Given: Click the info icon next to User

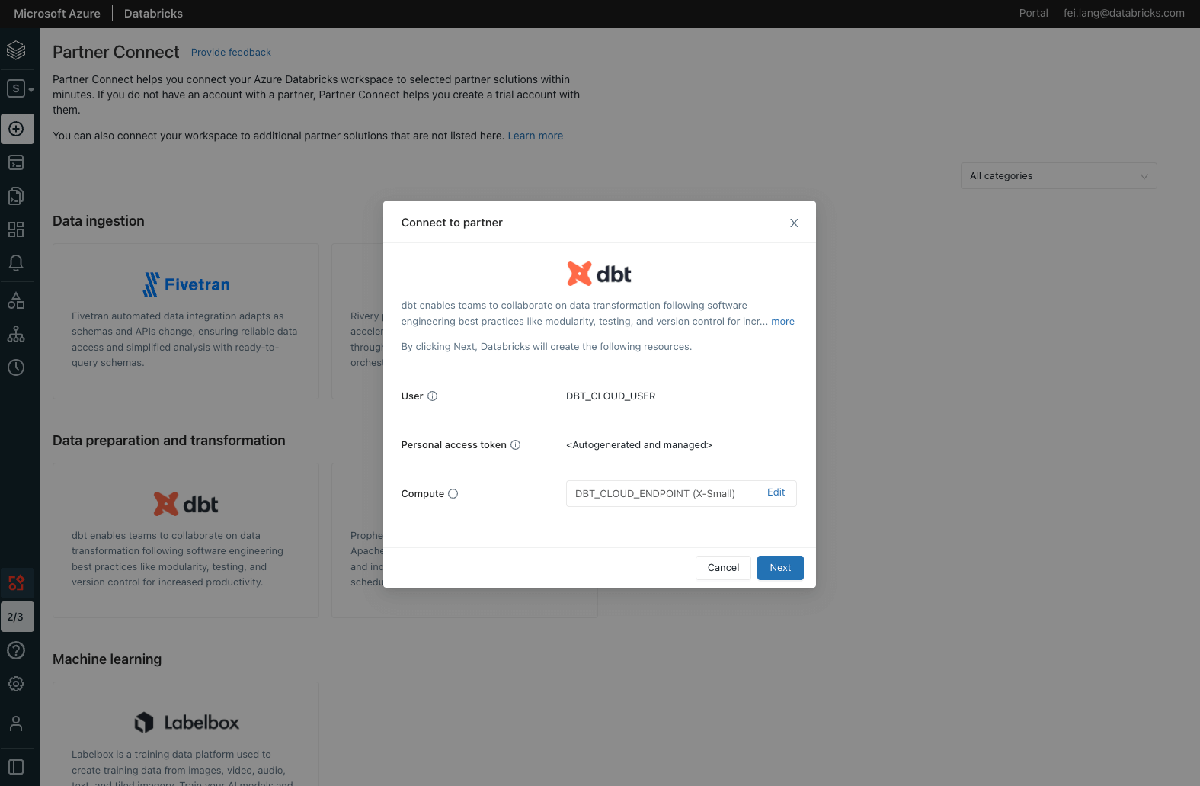Looking at the screenshot, I should tap(432, 396).
